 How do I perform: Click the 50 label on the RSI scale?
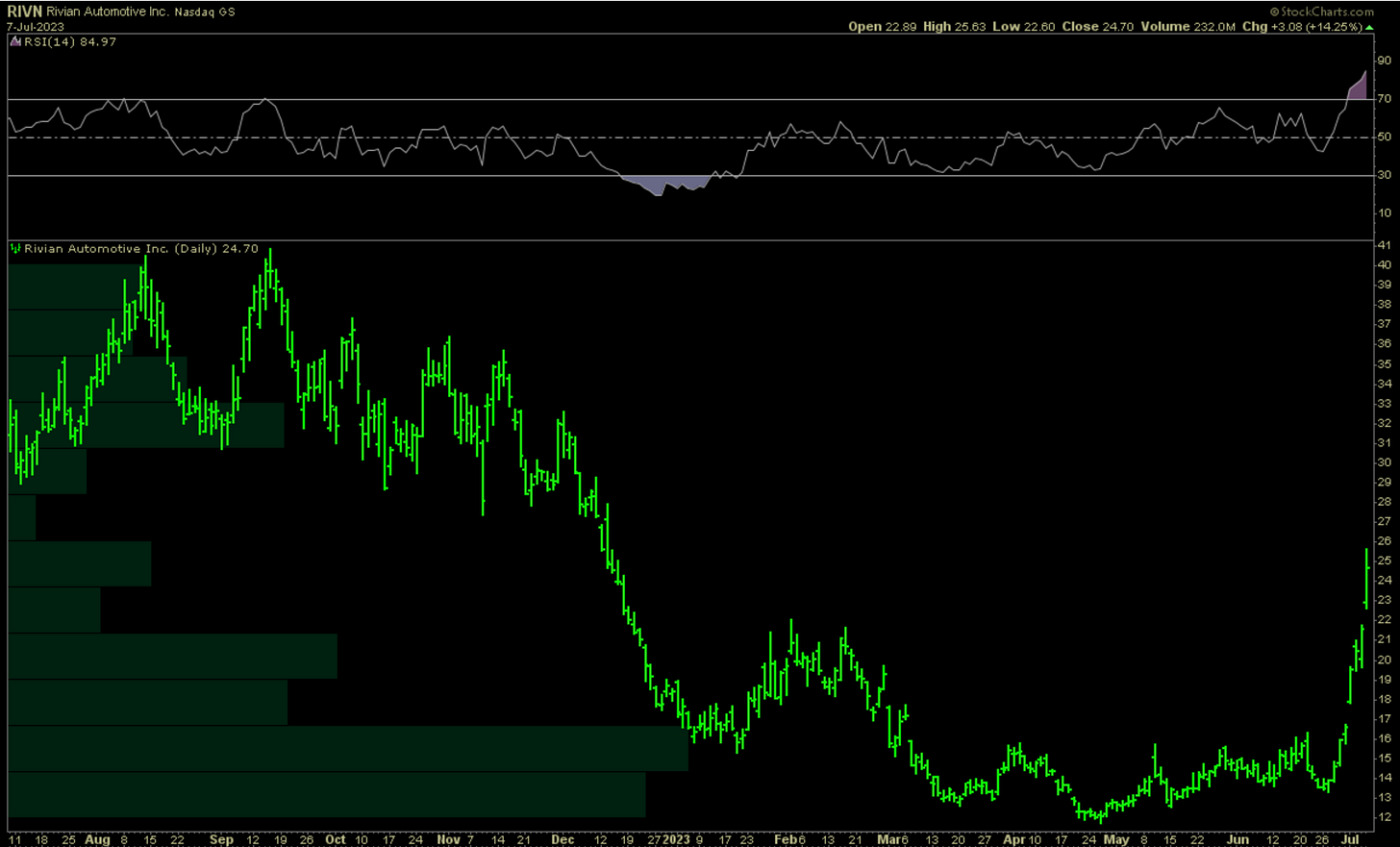(1385, 137)
